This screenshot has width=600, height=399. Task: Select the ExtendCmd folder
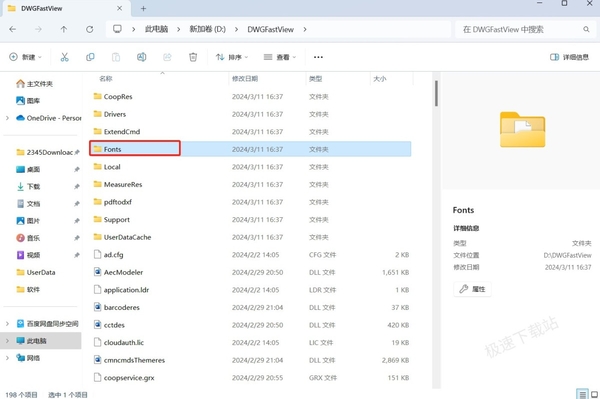[250, 132]
